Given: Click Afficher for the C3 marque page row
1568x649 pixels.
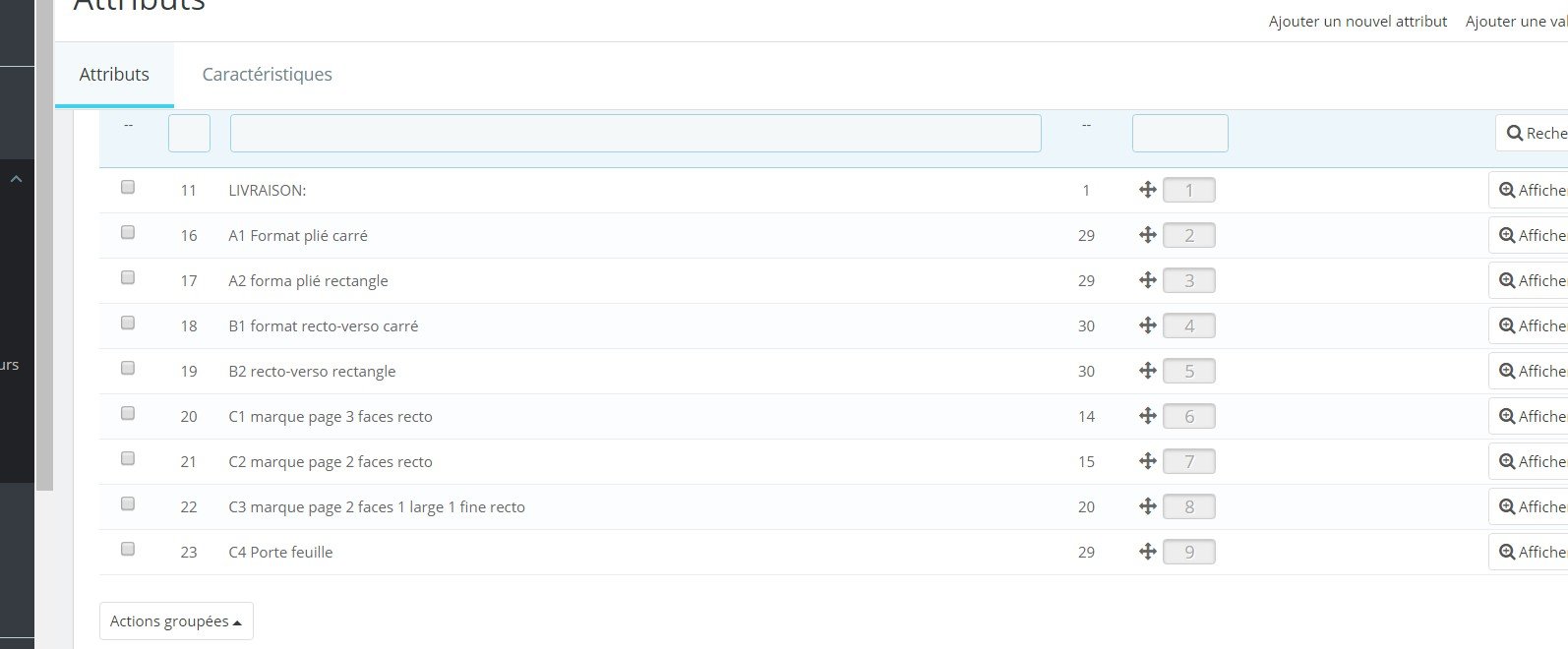Looking at the screenshot, I should coord(1530,506).
